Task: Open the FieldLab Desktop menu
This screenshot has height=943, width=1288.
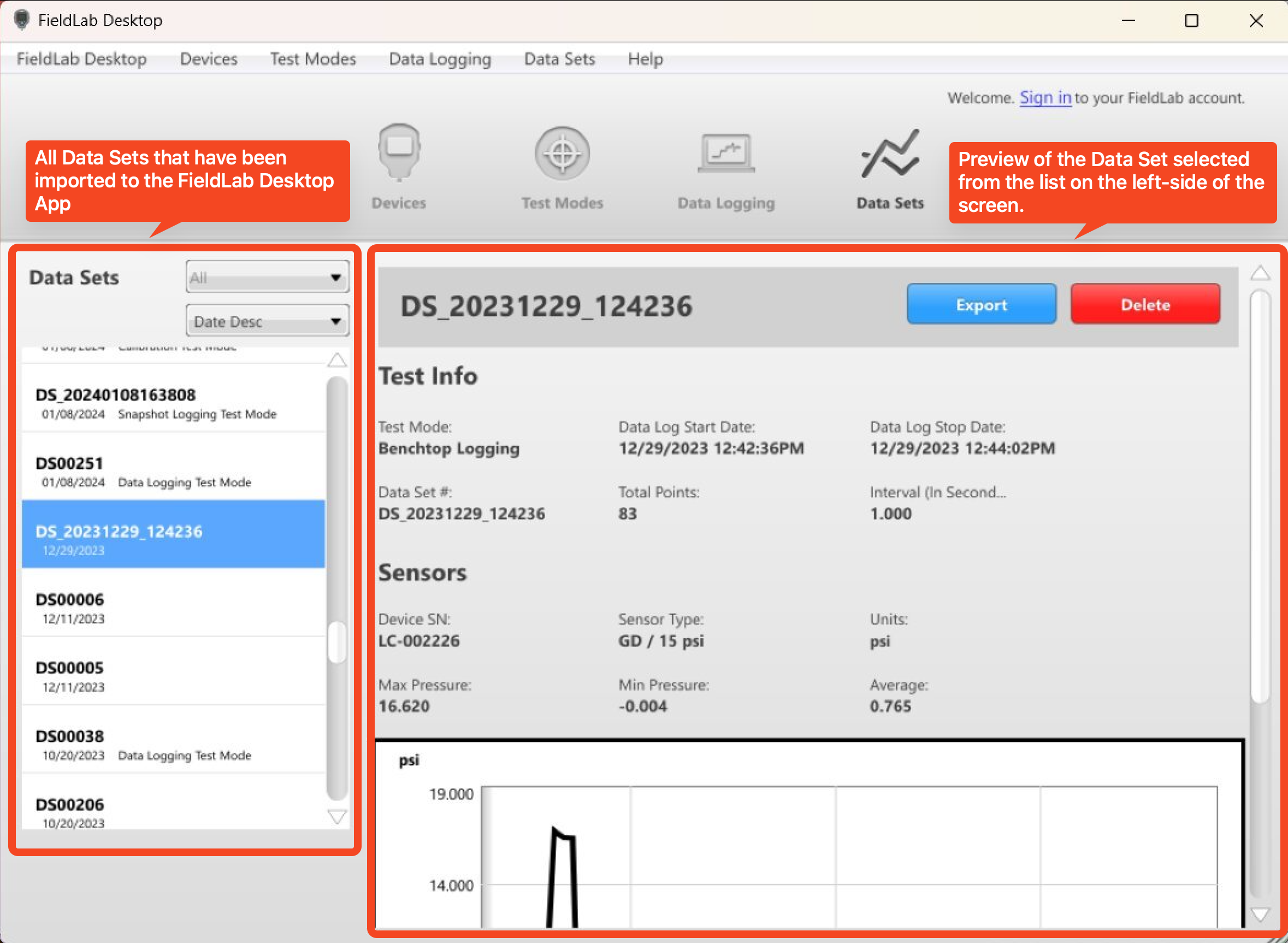Action: click(x=81, y=59)
